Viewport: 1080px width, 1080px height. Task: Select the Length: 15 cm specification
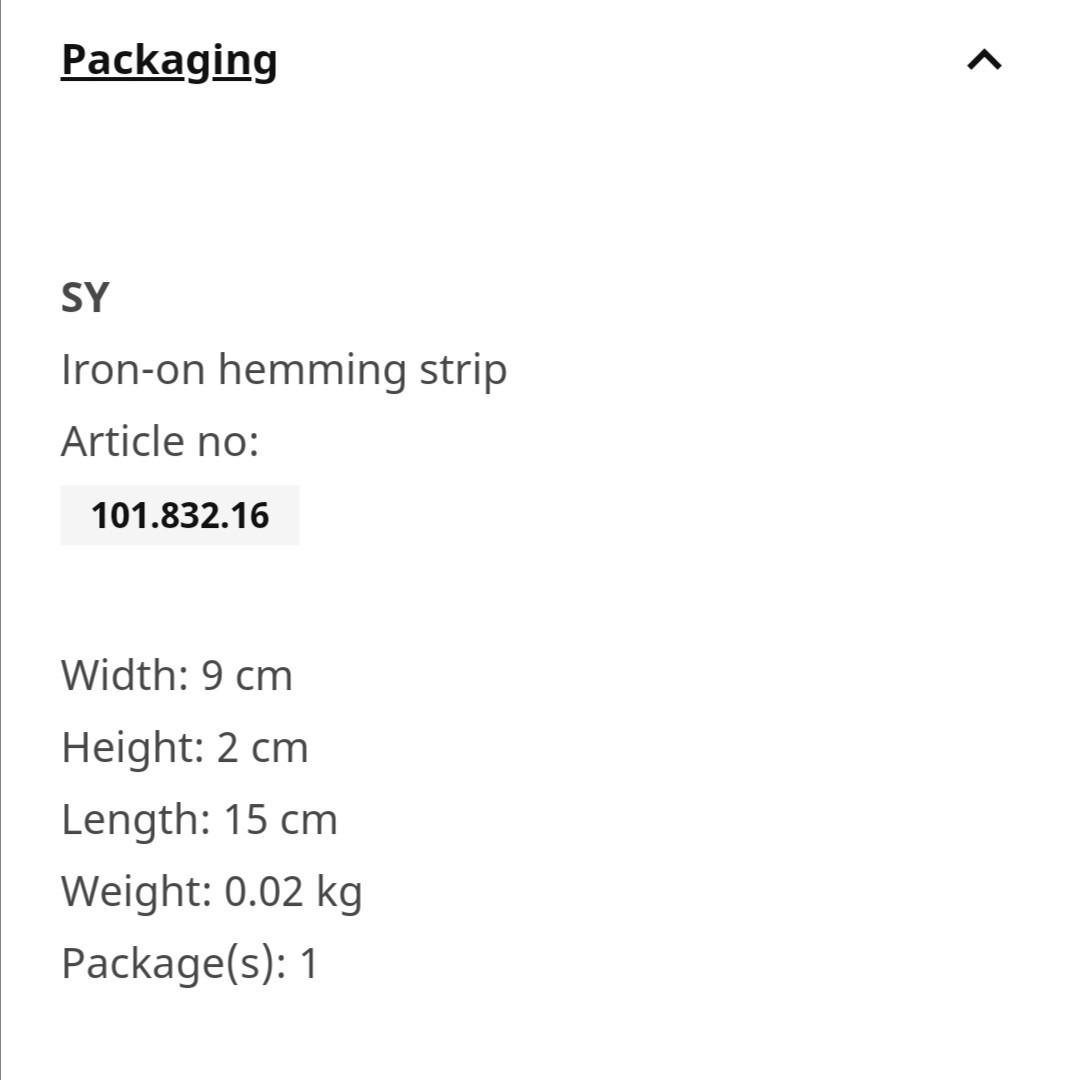pos(199,818)
